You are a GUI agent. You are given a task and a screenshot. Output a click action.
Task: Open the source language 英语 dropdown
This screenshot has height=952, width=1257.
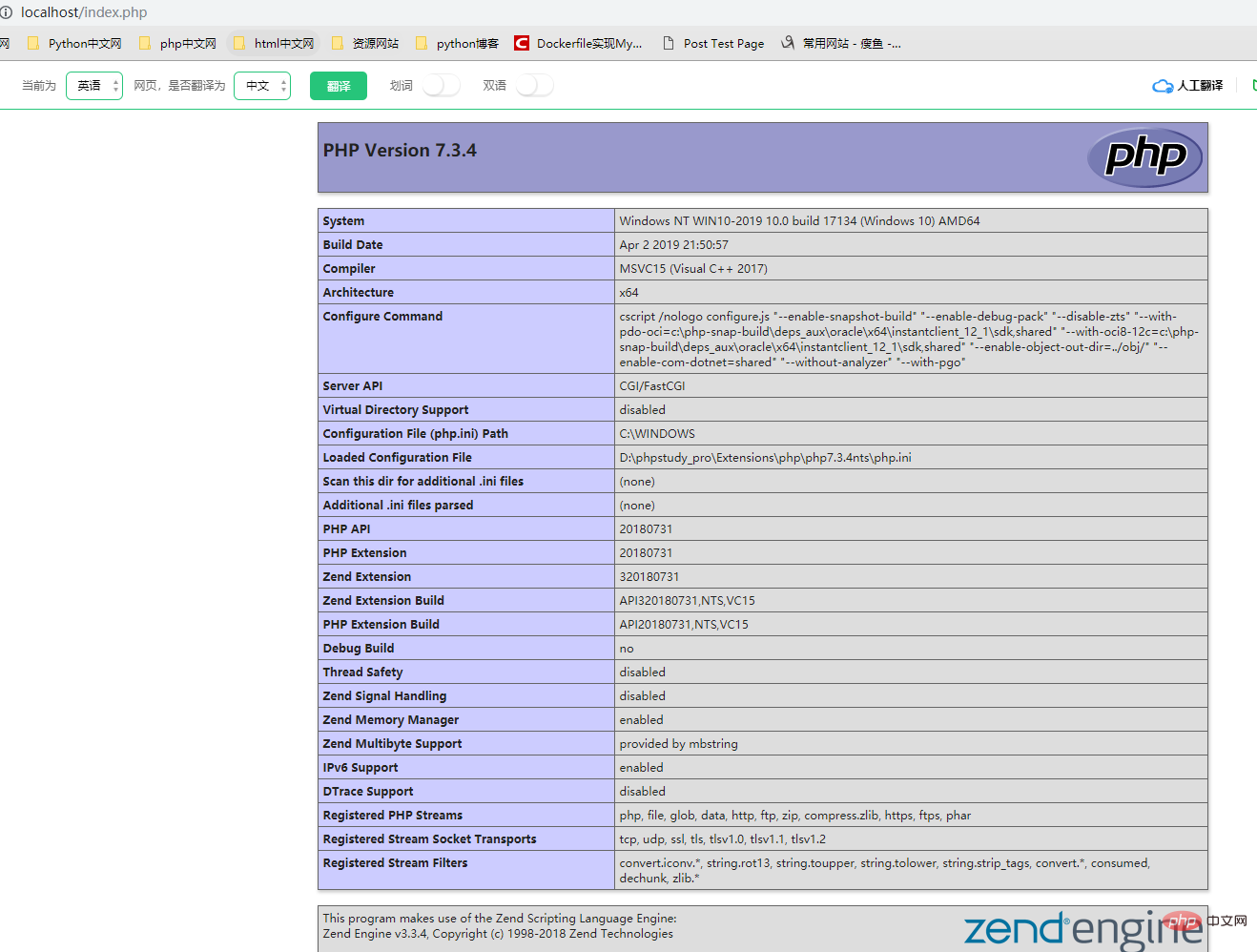click(94, 86)
